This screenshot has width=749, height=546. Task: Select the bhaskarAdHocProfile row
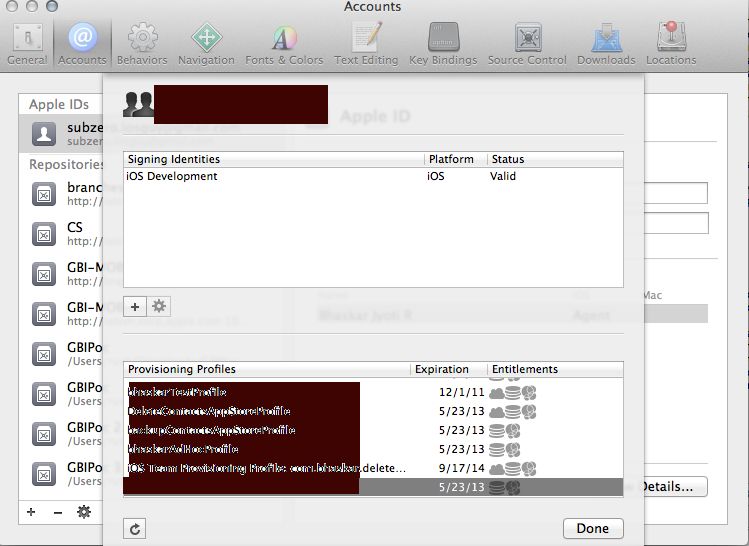(373, 450)
